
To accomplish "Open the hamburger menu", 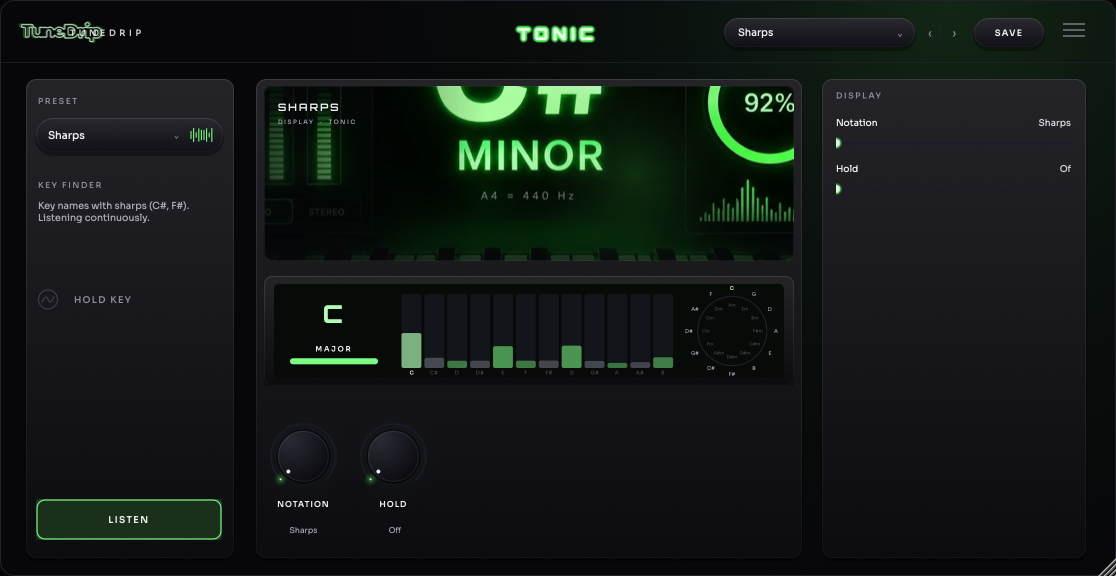I will [1073, 30].
